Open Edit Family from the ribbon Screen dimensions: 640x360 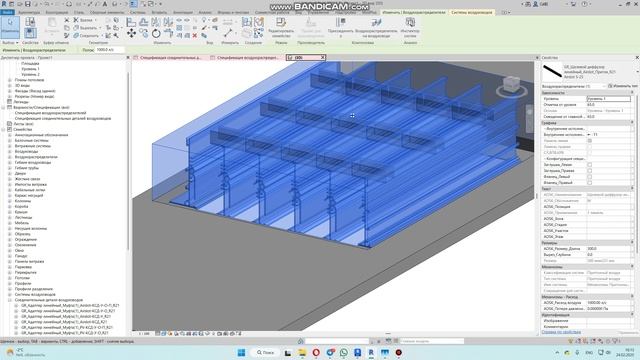click(x=281, y=27)
